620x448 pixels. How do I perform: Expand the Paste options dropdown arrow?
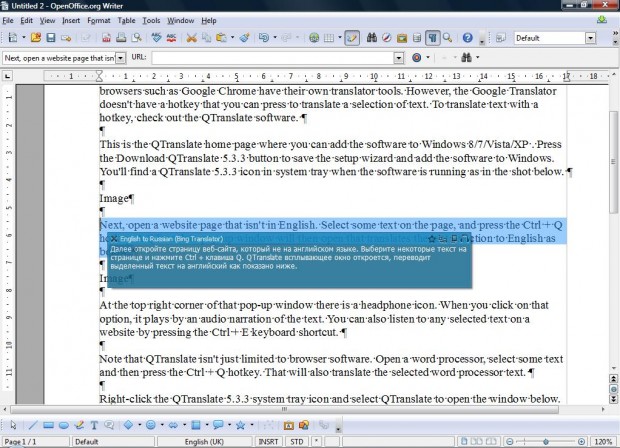232,38
